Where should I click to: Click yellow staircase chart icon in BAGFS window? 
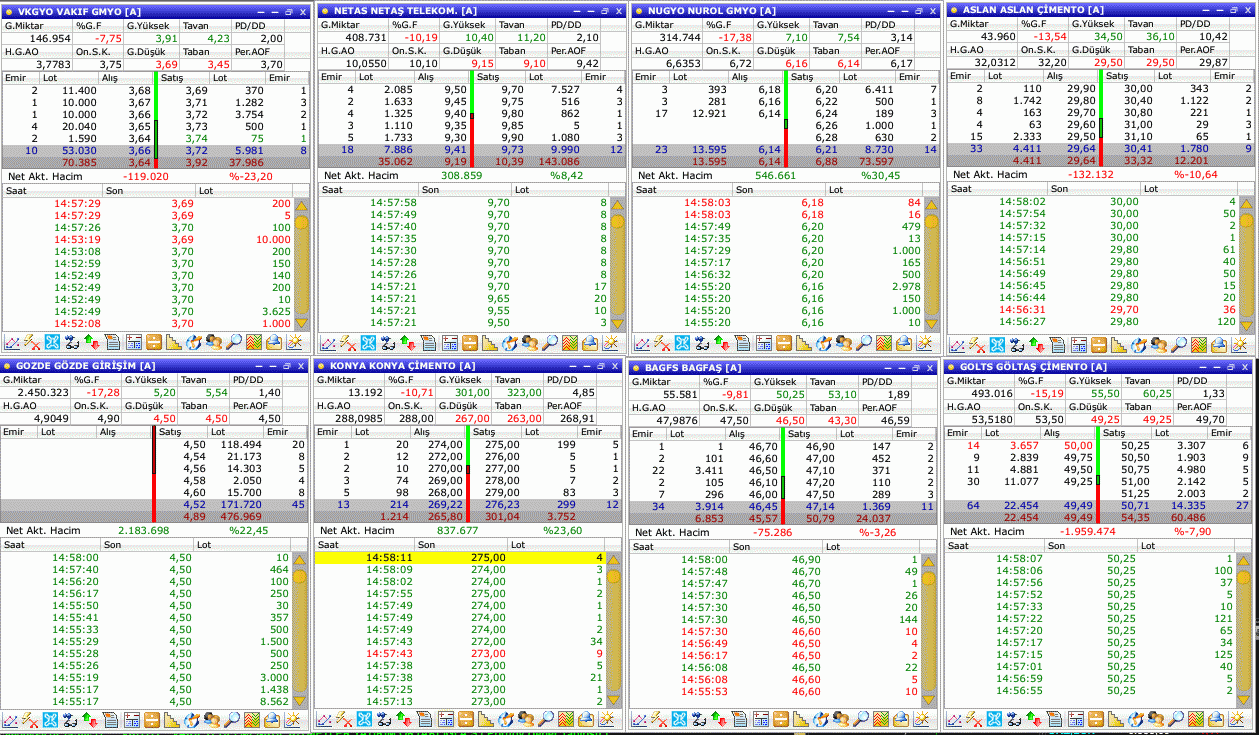click(802, 719)
